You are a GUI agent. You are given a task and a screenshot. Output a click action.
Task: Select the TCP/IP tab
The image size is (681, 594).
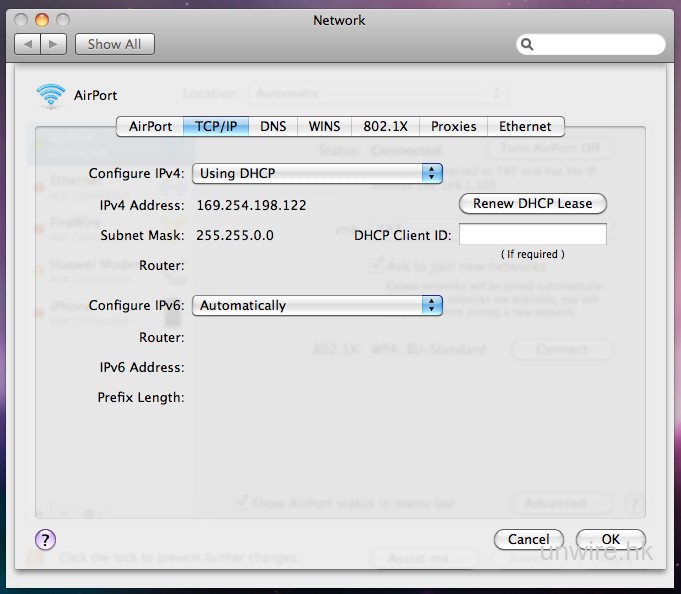coord(215,127)
